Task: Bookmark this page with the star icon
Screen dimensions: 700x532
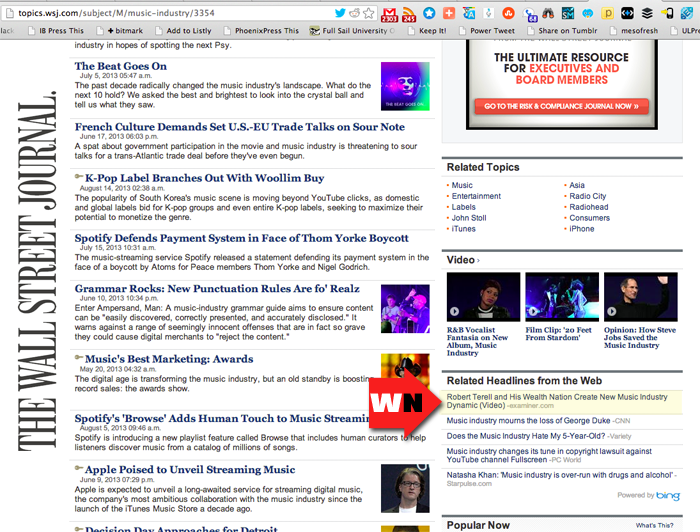Action: [369, 13]
